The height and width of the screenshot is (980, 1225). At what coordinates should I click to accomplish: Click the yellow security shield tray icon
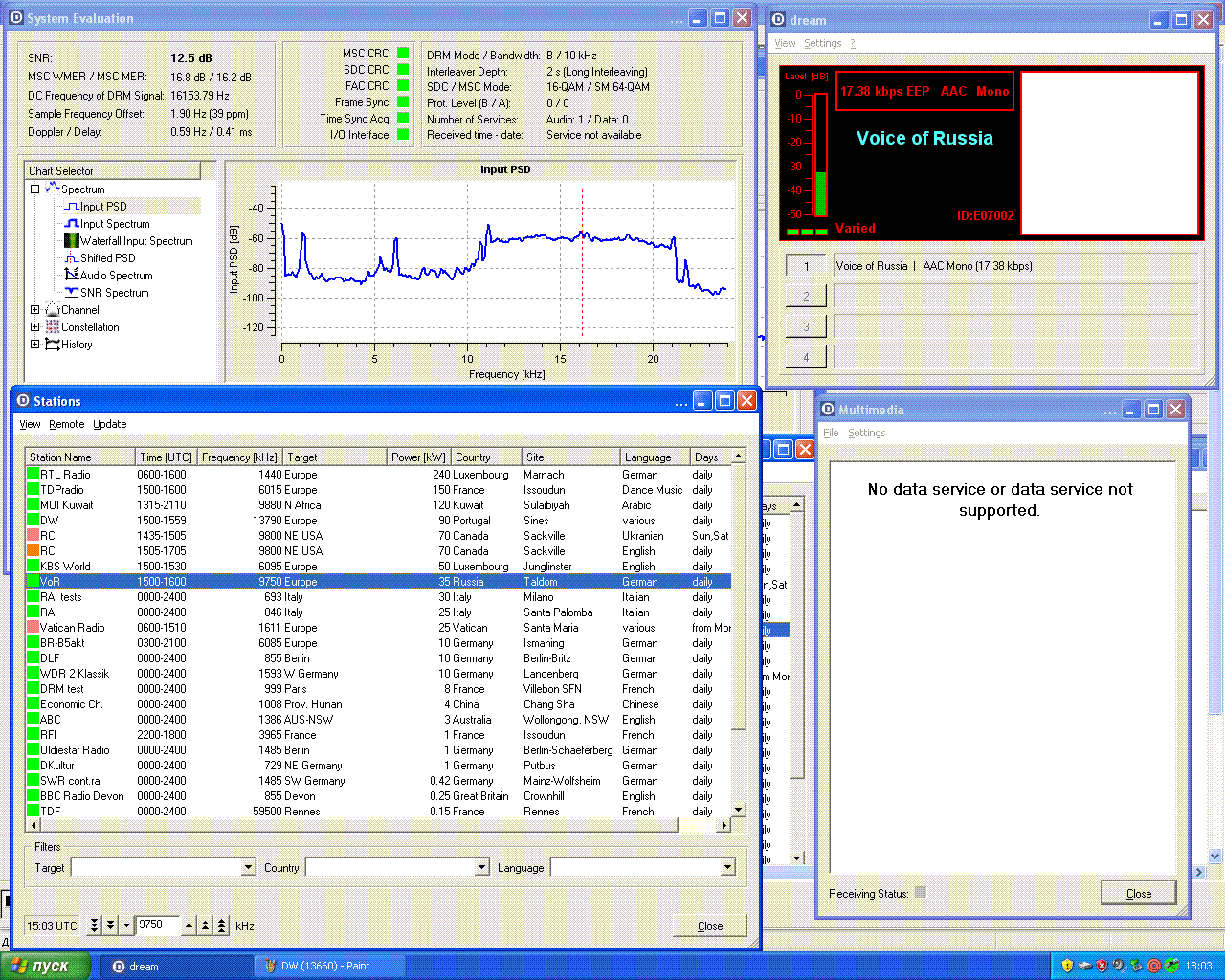click(1067, 966)
